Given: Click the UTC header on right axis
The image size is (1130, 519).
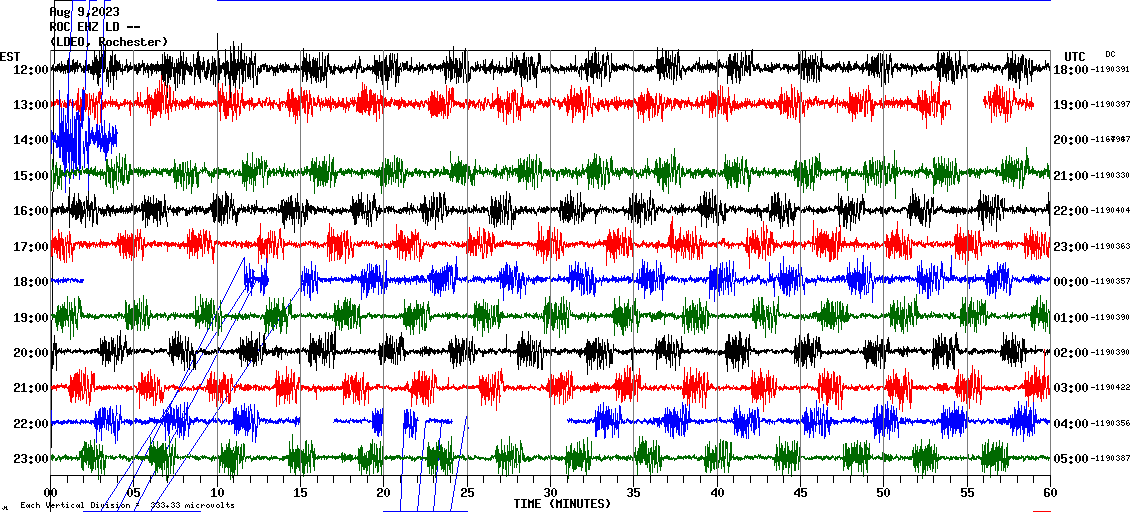Looking at the screenshot, I should point(1074,56).
